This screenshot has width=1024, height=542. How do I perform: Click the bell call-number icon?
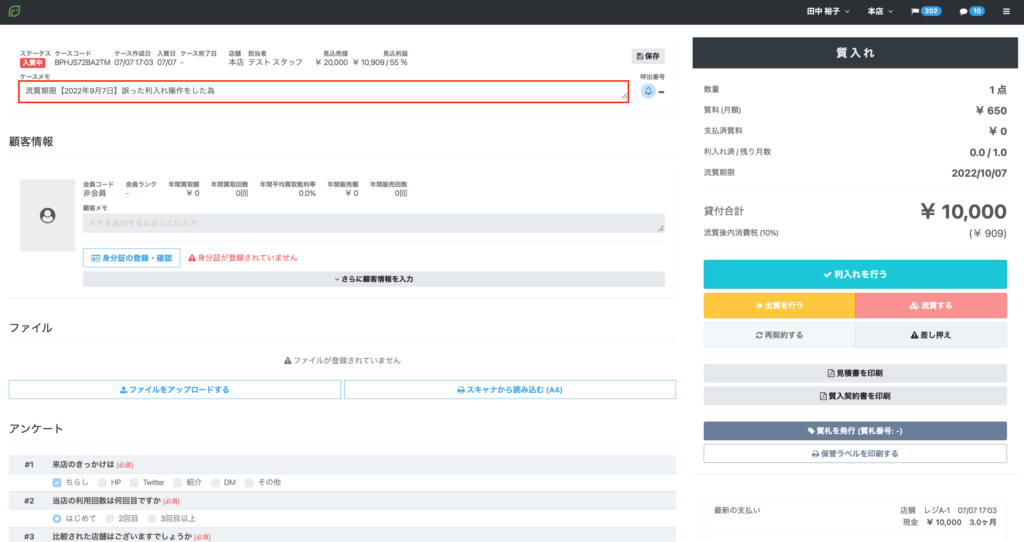pyautogui.click(x=648, y=91)
